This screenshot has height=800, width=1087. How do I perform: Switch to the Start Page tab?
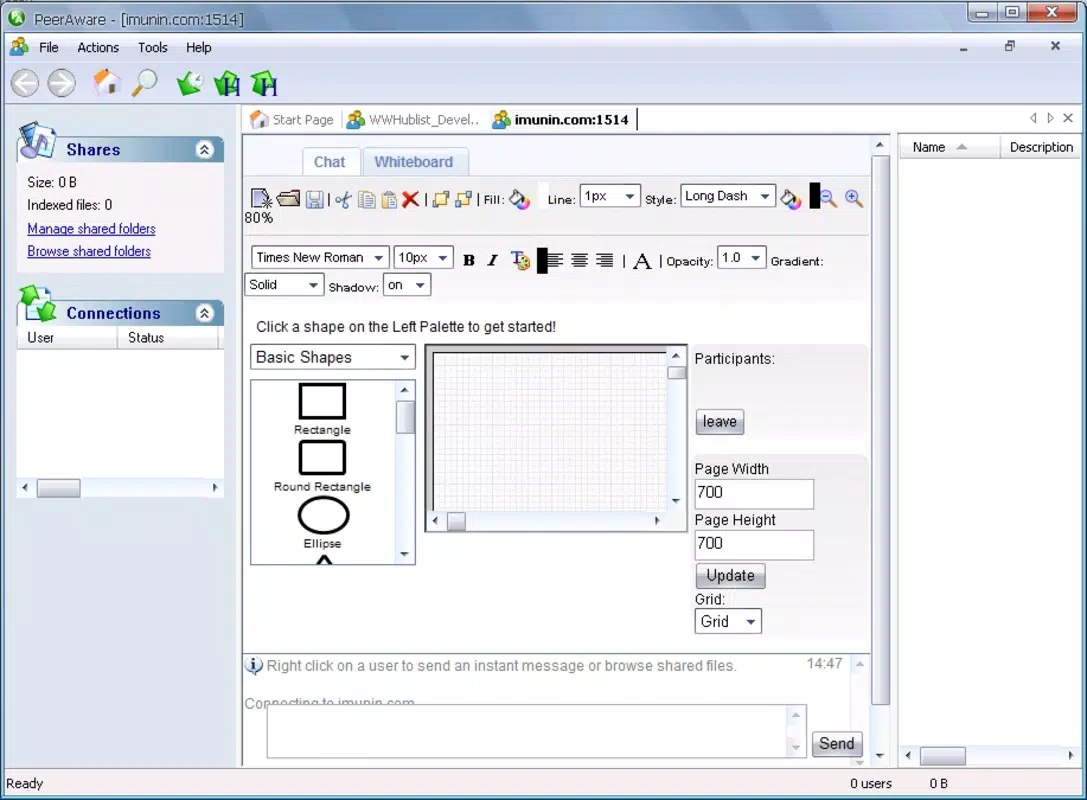pyautogui.click(x=292, y=119)
